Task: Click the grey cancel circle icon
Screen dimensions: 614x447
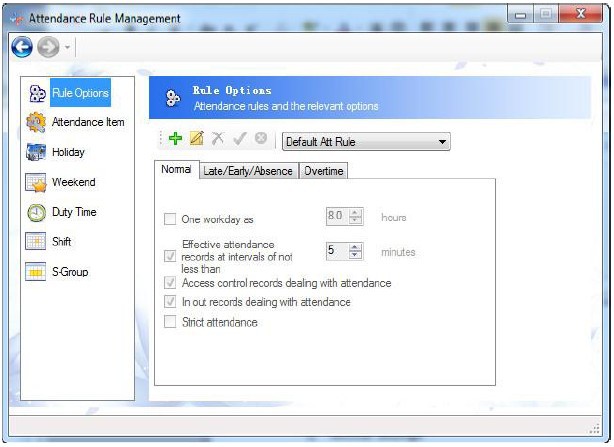Action: 261,138
